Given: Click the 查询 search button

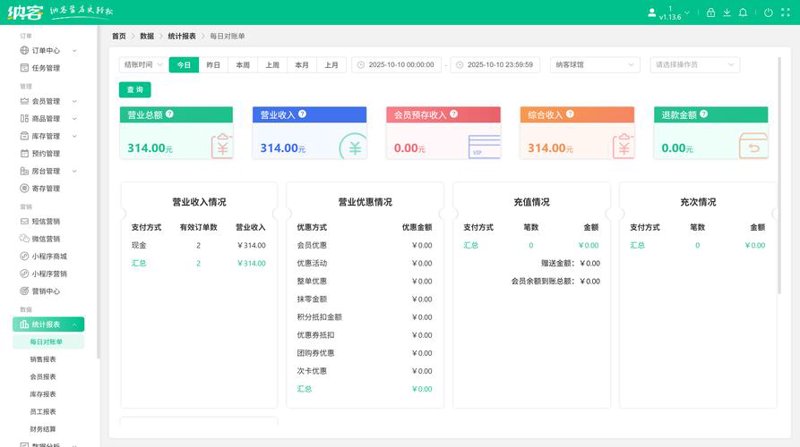Looking at the screenshot, I should click(x=135, y=89).
